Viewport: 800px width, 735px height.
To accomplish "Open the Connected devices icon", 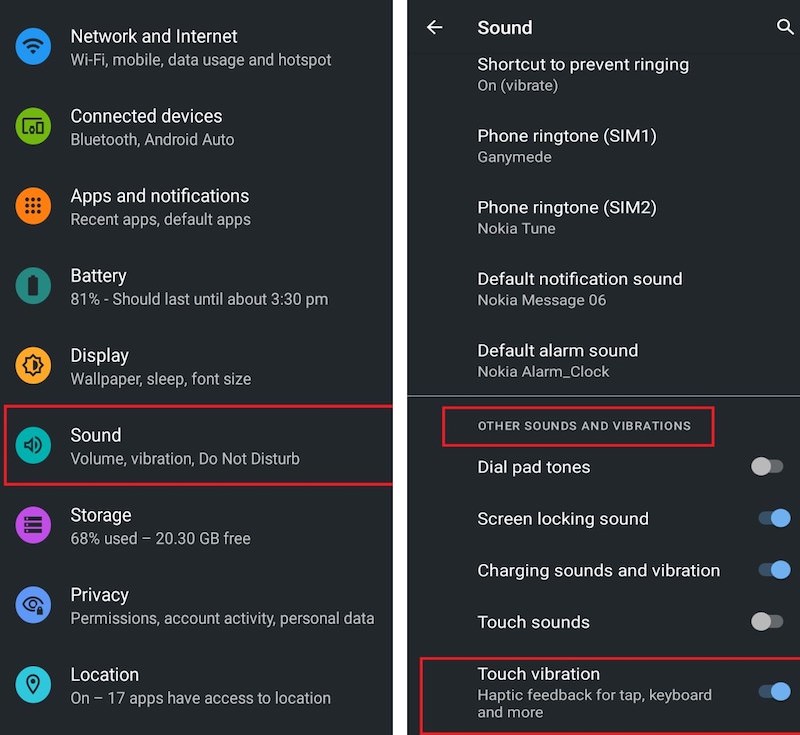I will pyautogui.click(x=33, y=126).
